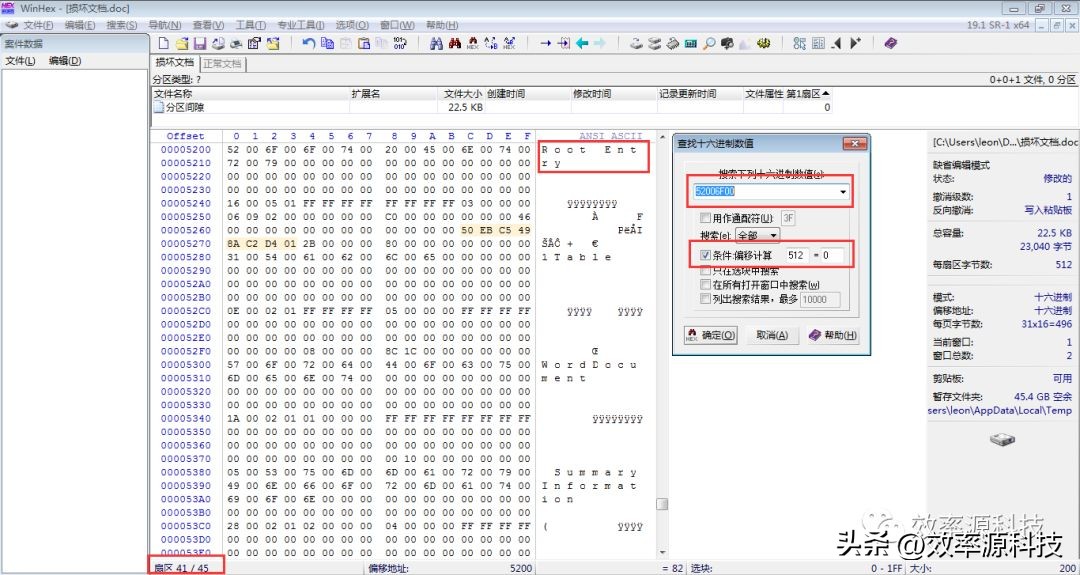Image resolution: width=1080 pixels, height=575 pixels.
Task: Uncheck the 条件:偏移计算 checkbox
Action: point(705,255)
